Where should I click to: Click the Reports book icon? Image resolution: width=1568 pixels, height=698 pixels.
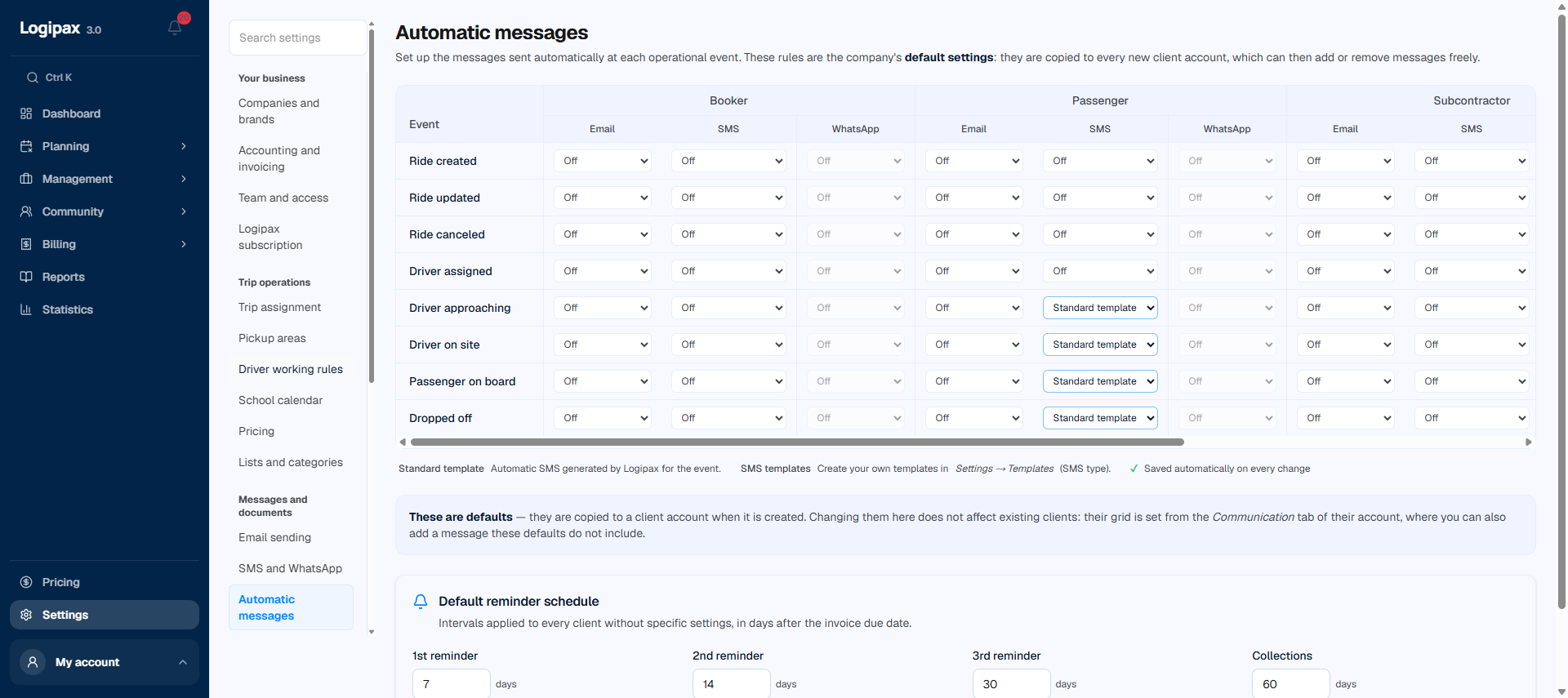pos(26,277)
